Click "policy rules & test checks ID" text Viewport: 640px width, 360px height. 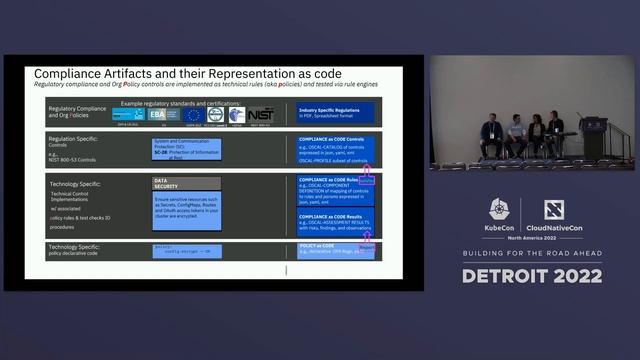click(x=80, y=218)
